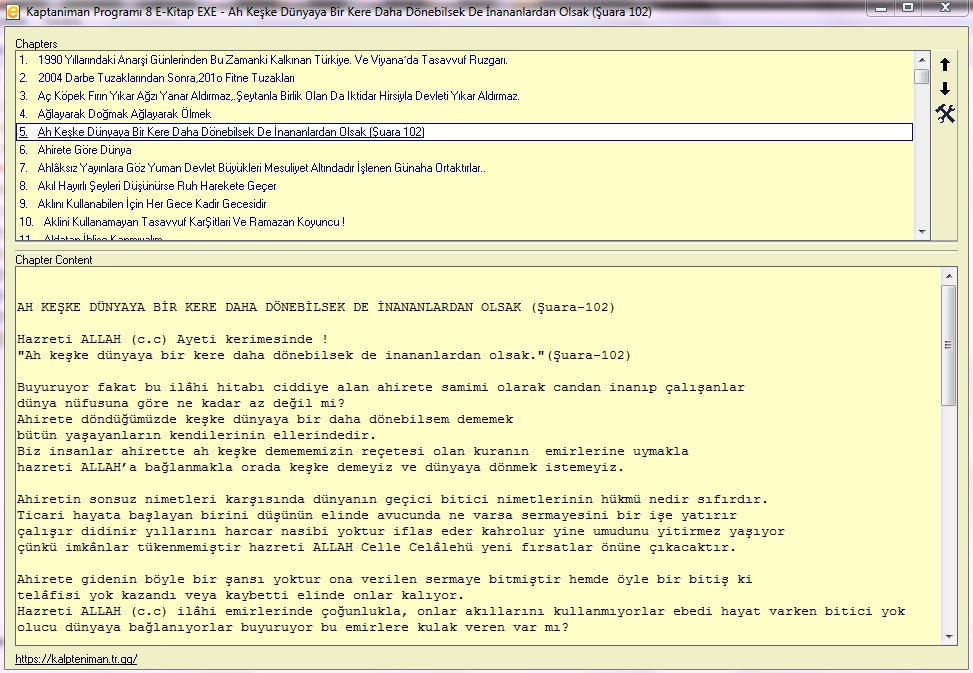Click the chapter content scrollbar thumb

click(948, 345)
